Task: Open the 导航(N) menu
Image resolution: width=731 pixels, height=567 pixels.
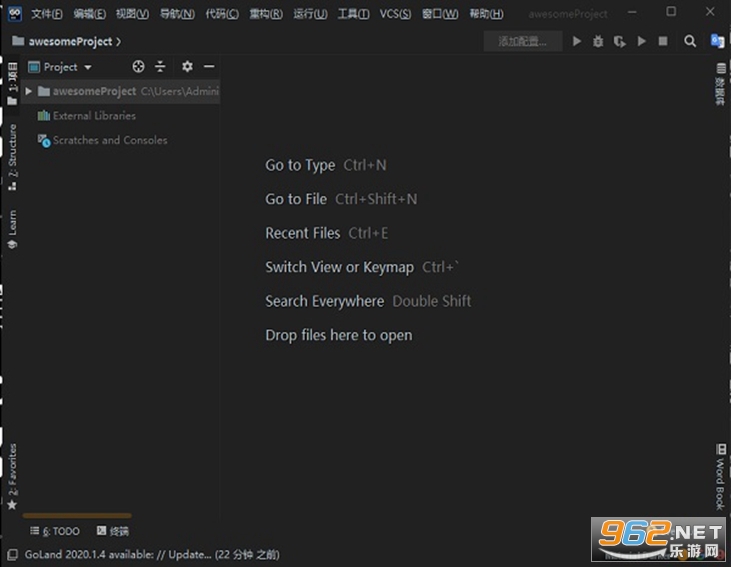Action: point(177,14)
